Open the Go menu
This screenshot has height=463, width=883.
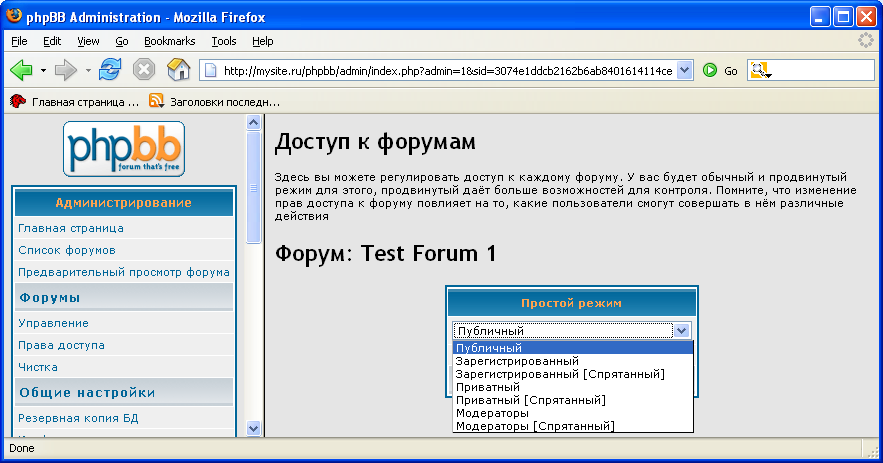[x=122, y=41]
